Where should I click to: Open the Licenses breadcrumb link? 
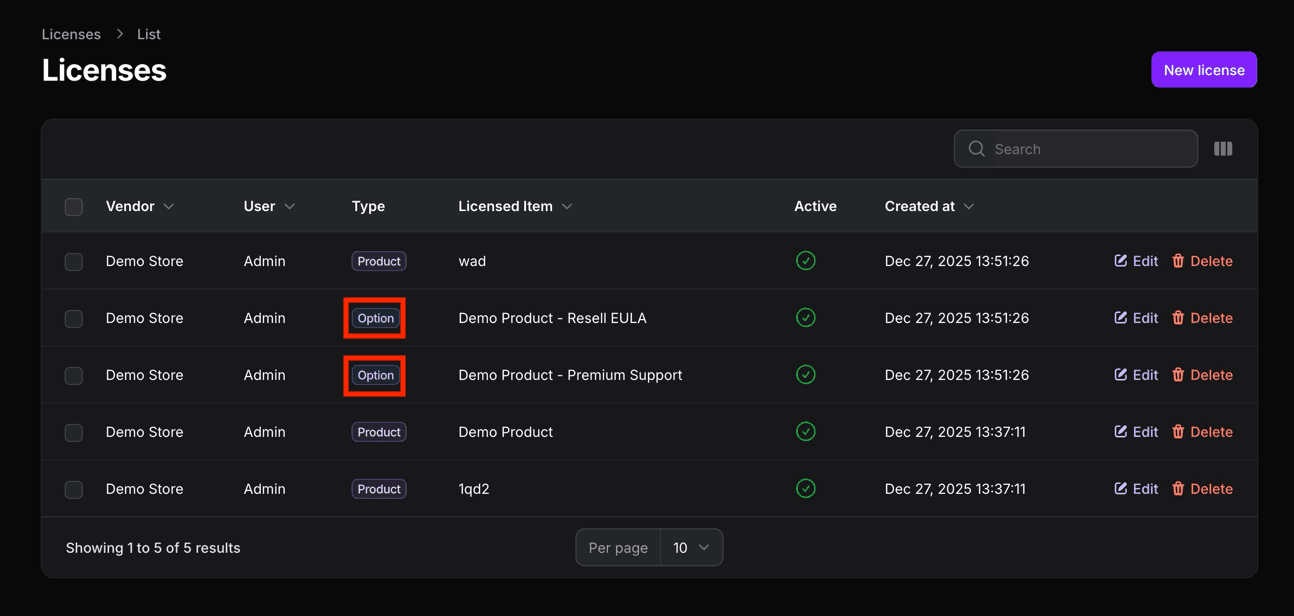(x=71, y=33)
